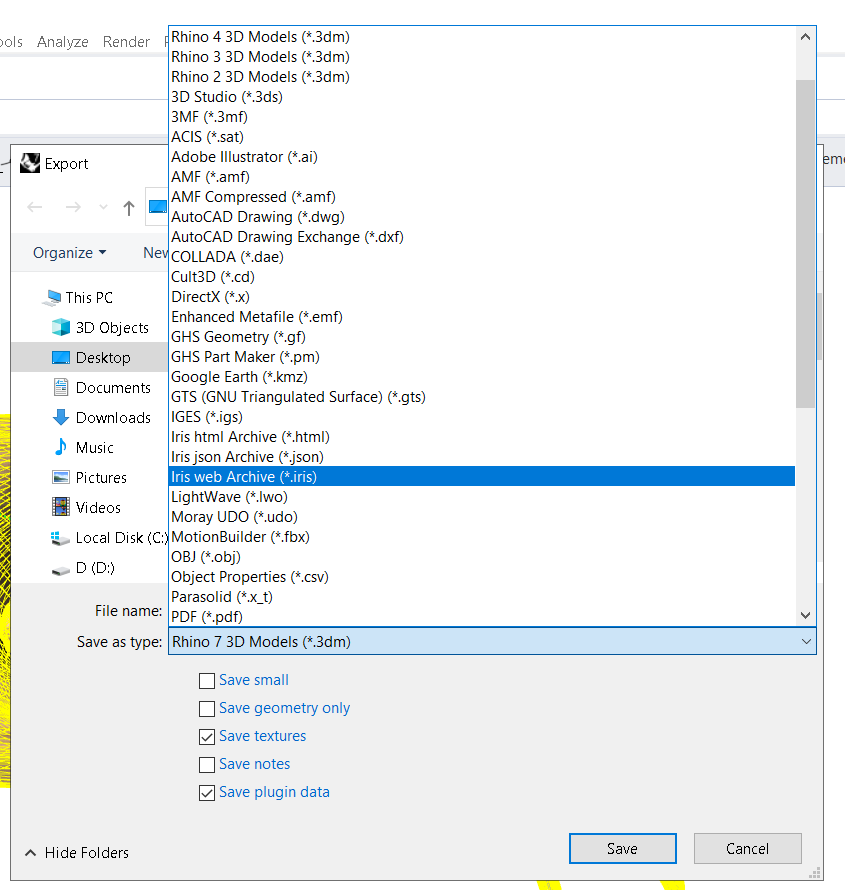Screen dimensions: 845x890
Task: Collapse the folder pane with Hide Folders
Action: click(77, 853)
